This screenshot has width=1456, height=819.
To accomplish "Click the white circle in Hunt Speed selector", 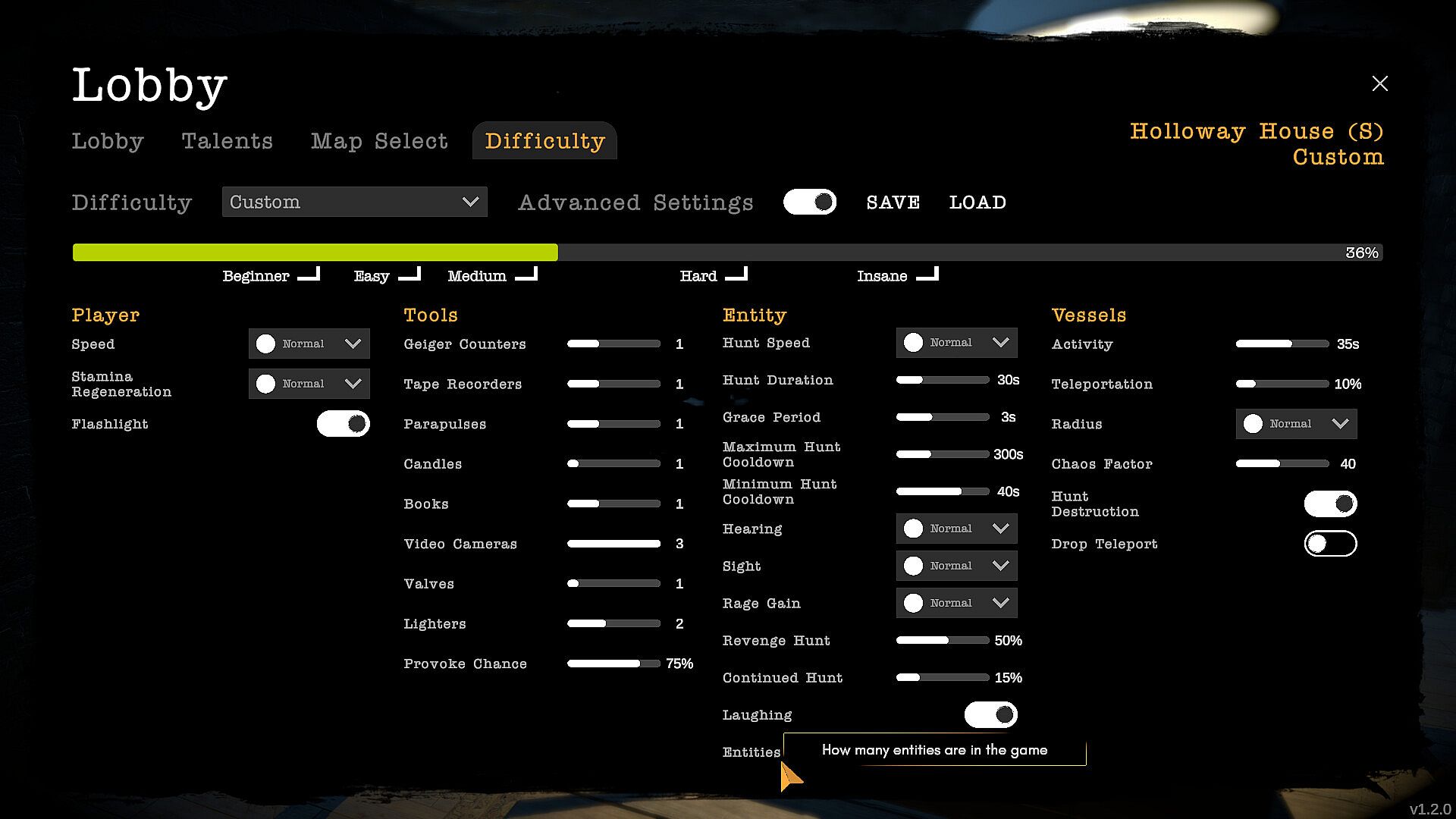I will (x=913, y=343).
